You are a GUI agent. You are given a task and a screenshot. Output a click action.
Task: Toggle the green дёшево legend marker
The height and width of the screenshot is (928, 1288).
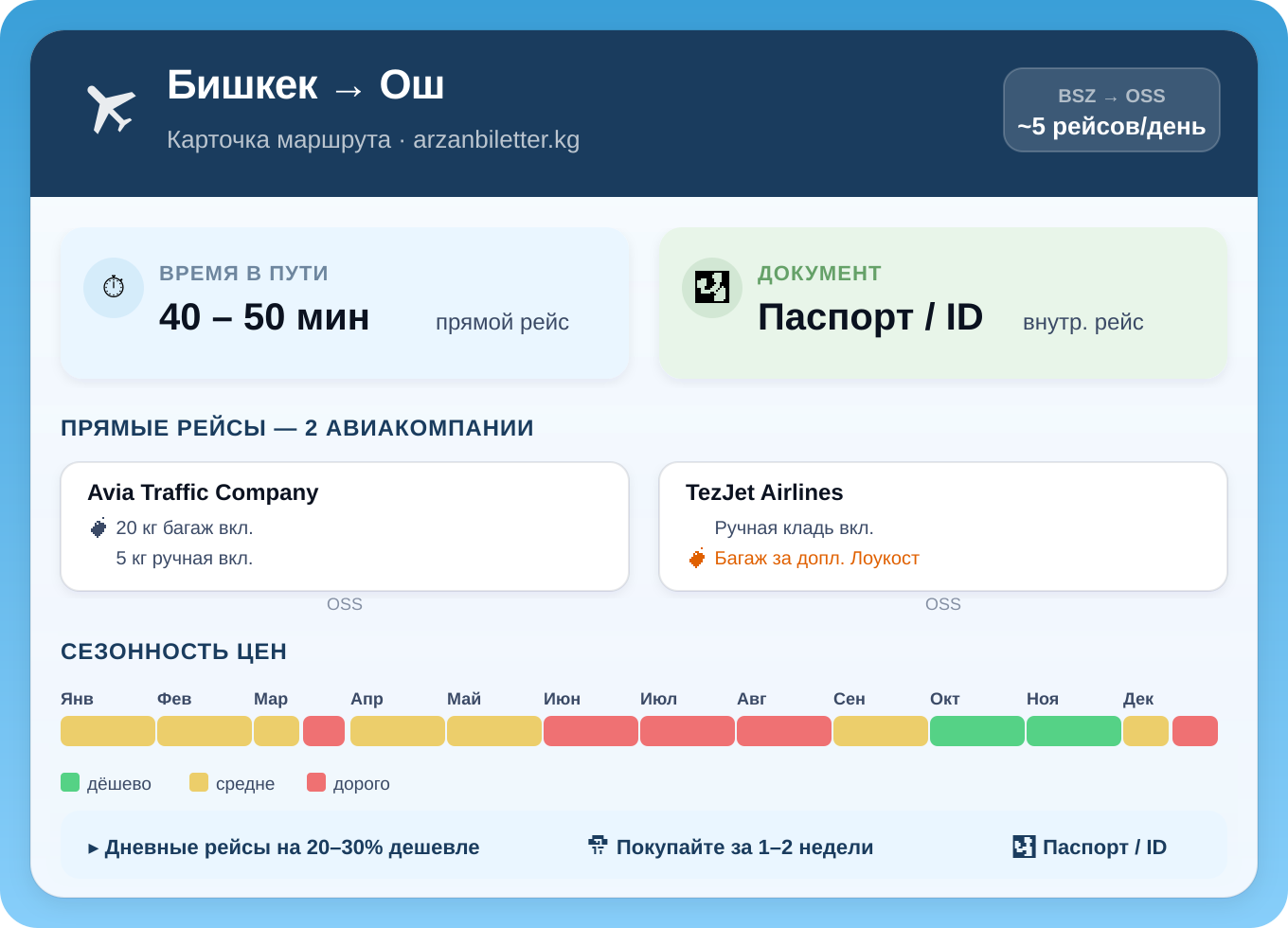pyautogui.click(x=69, y=782)
